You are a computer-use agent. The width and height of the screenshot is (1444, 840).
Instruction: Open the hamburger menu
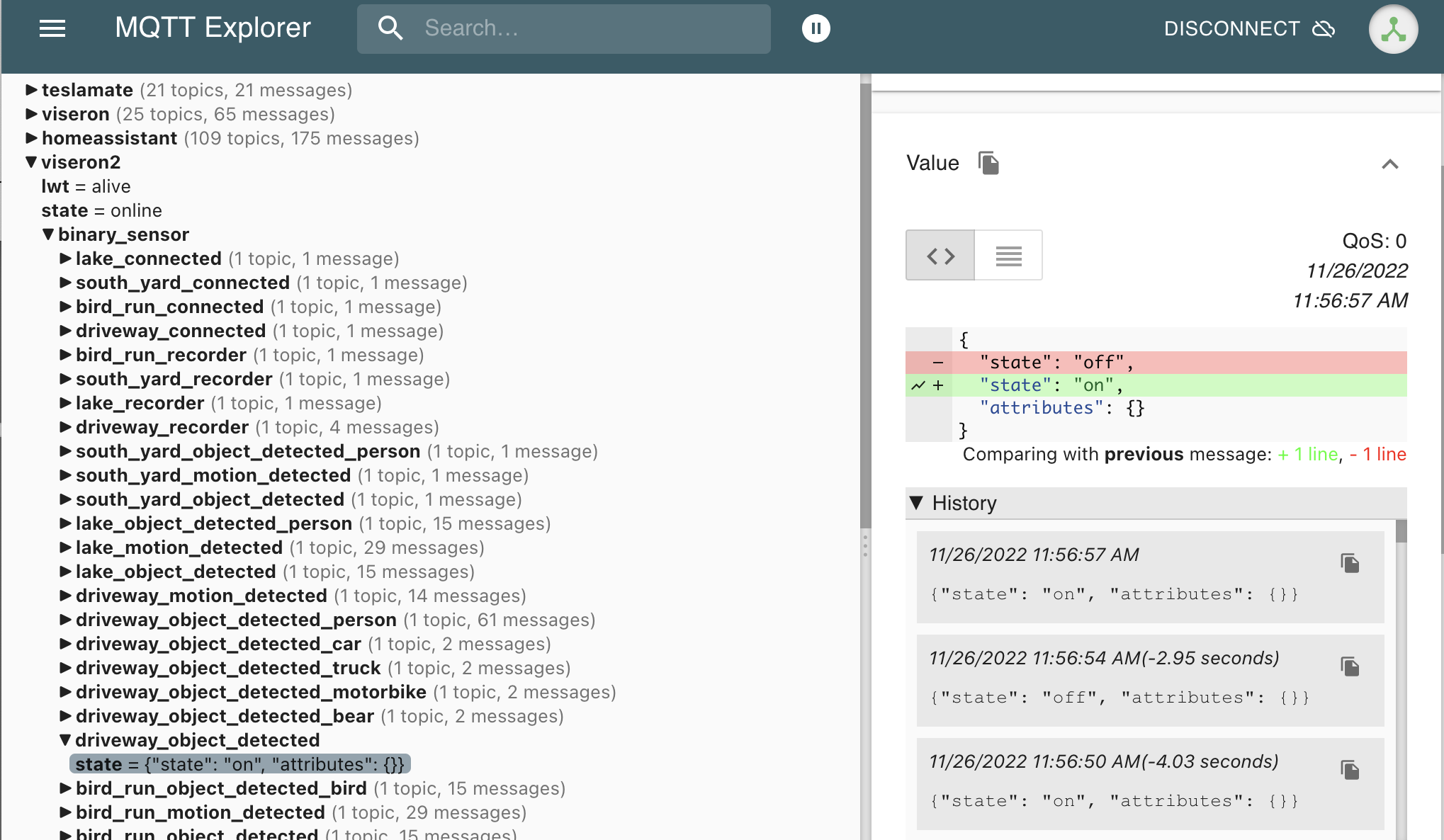pyautogui.click(x=52, y=28)
